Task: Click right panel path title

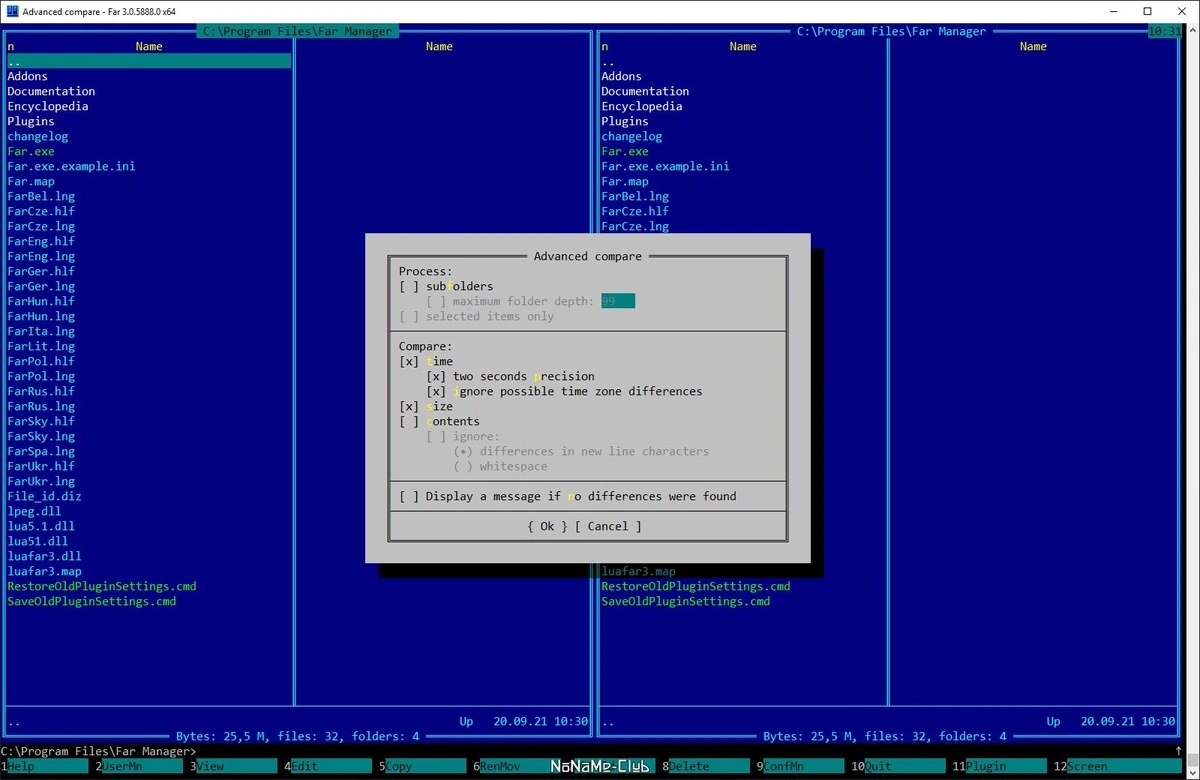Action: coord(891,31)
